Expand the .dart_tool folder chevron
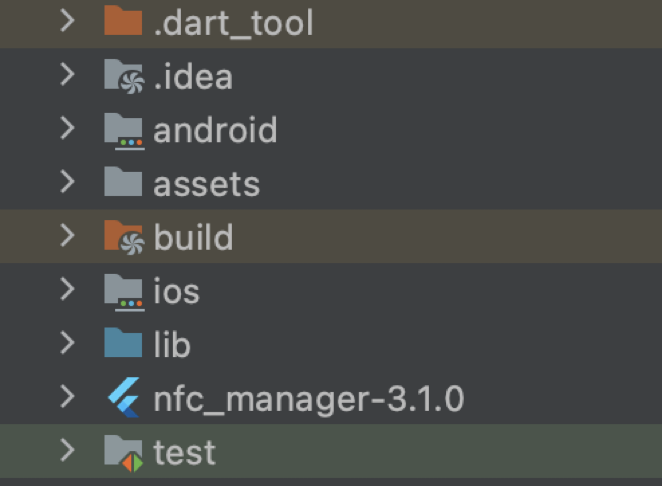The width and height of the screenshot is (662, 486). click(x=67, y=22)
